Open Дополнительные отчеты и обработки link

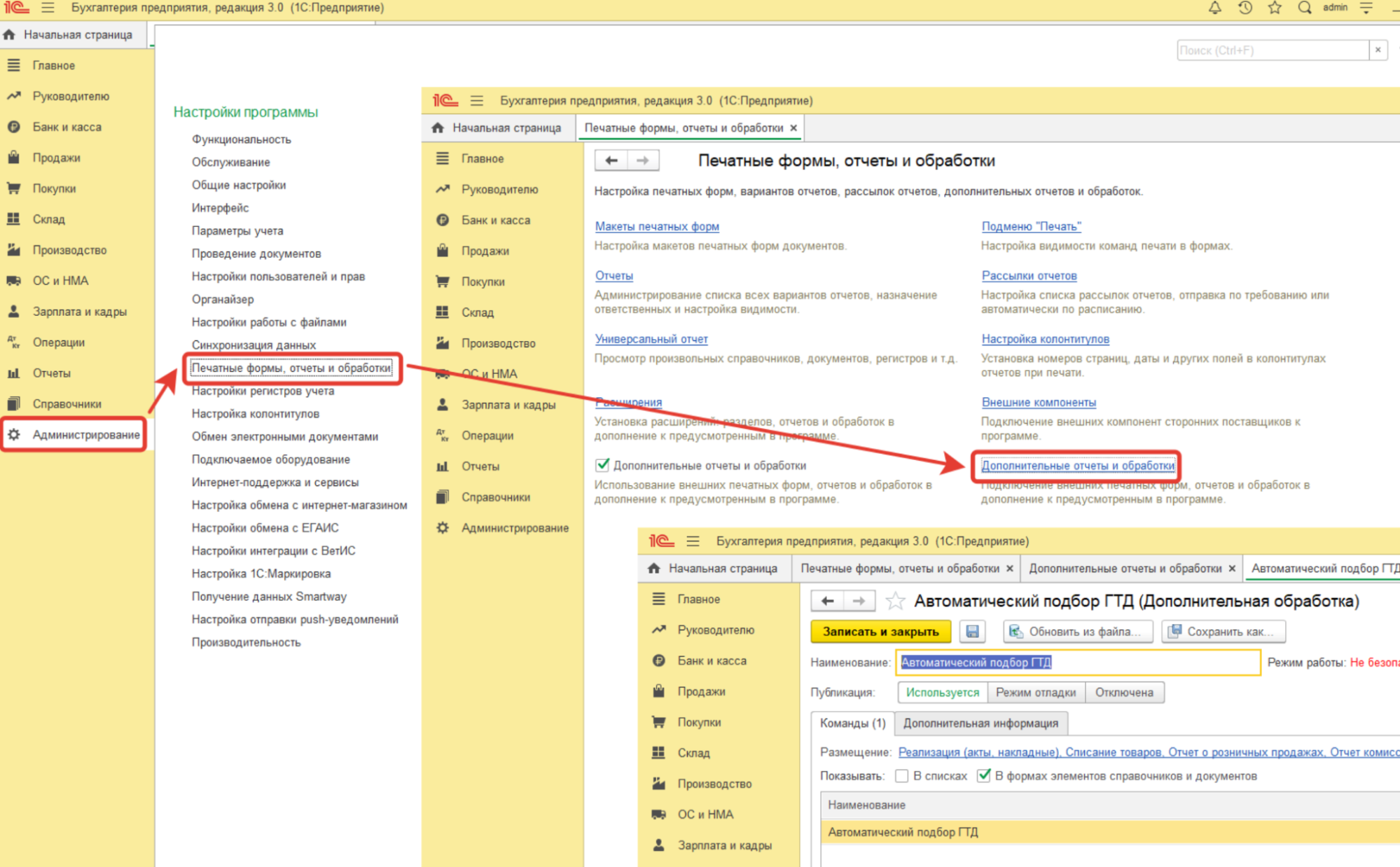click(x=1077, y=466)
